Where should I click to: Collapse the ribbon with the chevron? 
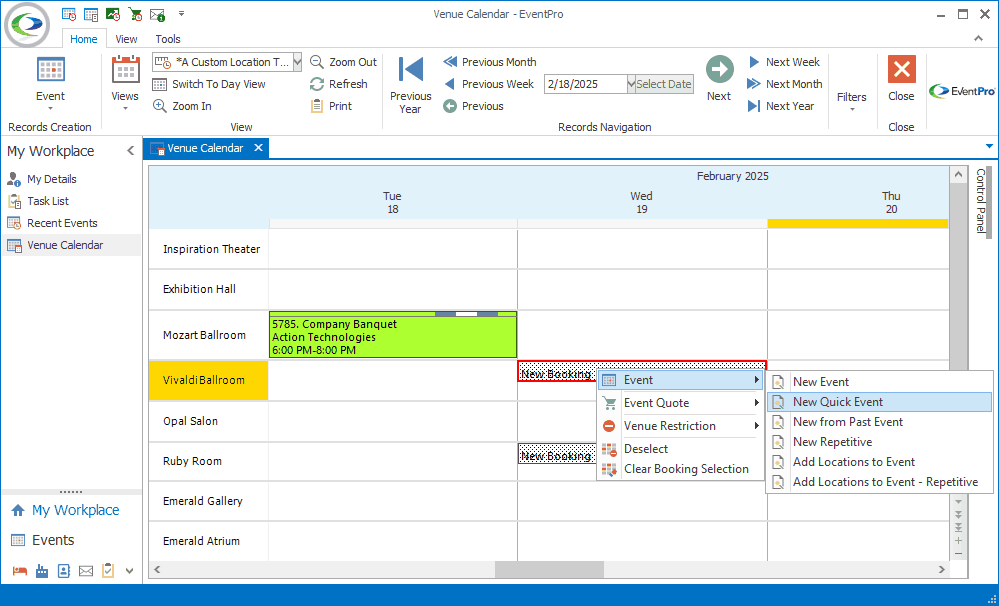978,39
